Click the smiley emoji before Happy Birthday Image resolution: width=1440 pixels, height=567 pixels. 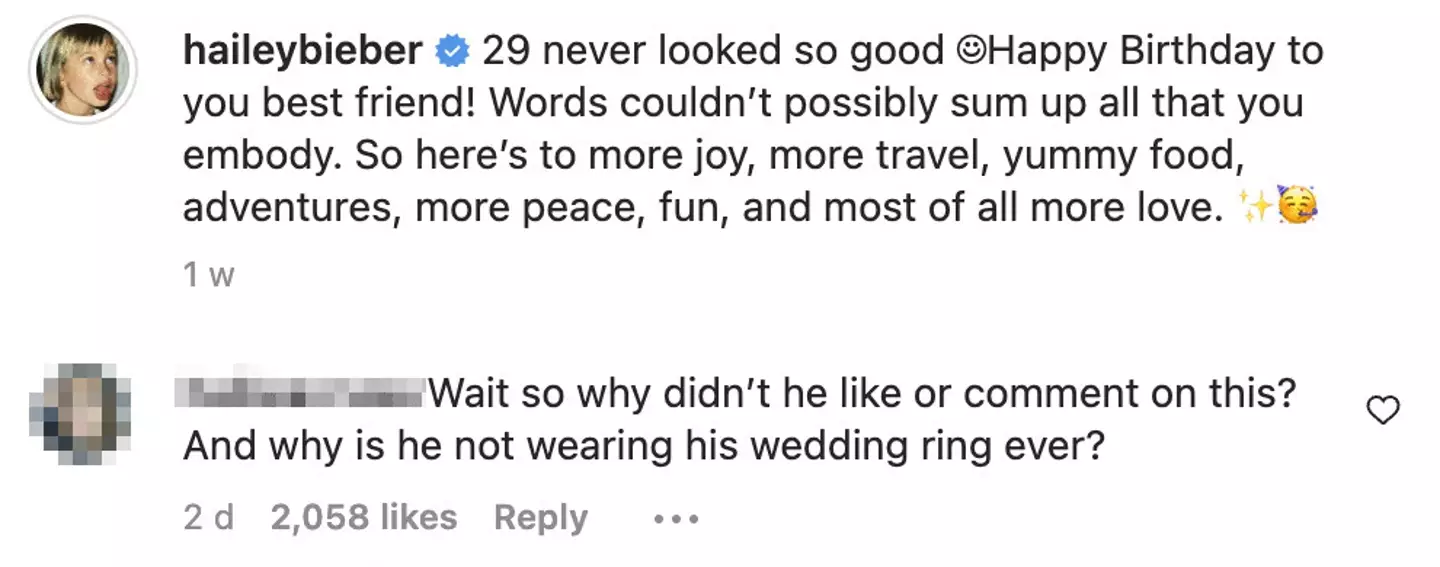click(x=967, y=53)
